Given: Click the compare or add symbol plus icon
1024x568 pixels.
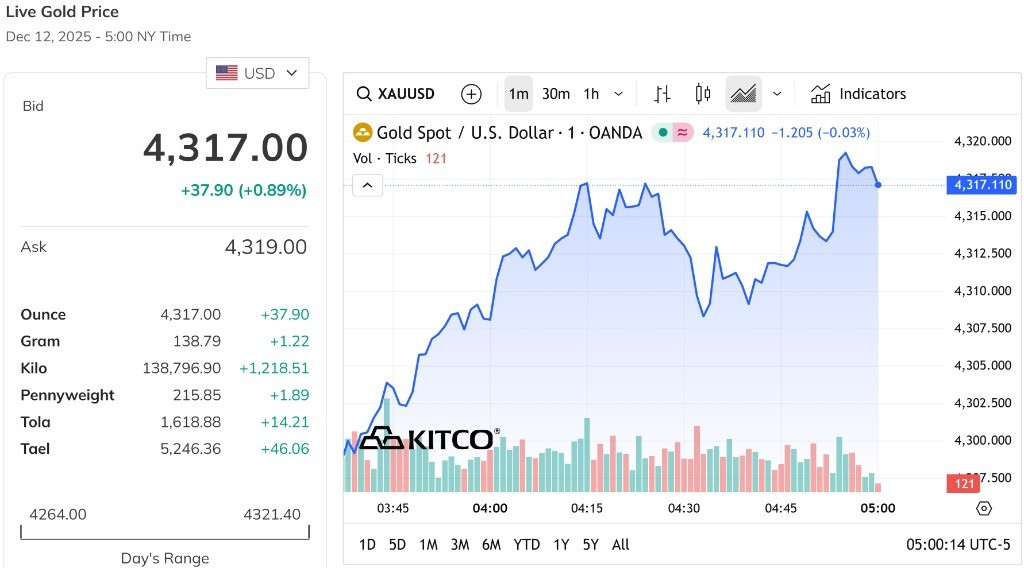Looking at the screenshot, I should [x=471, y=94].
